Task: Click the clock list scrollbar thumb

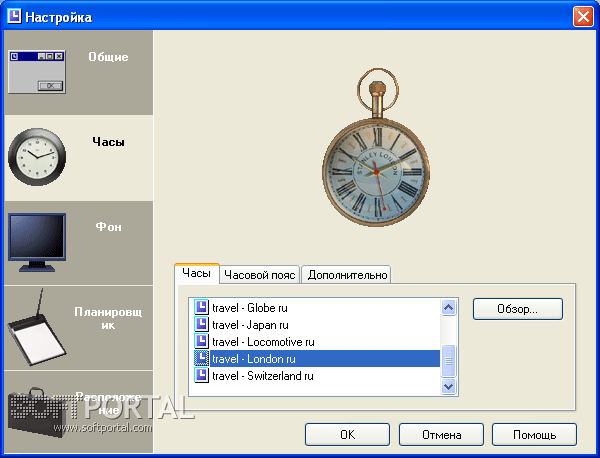Action: tap(448, 360)
